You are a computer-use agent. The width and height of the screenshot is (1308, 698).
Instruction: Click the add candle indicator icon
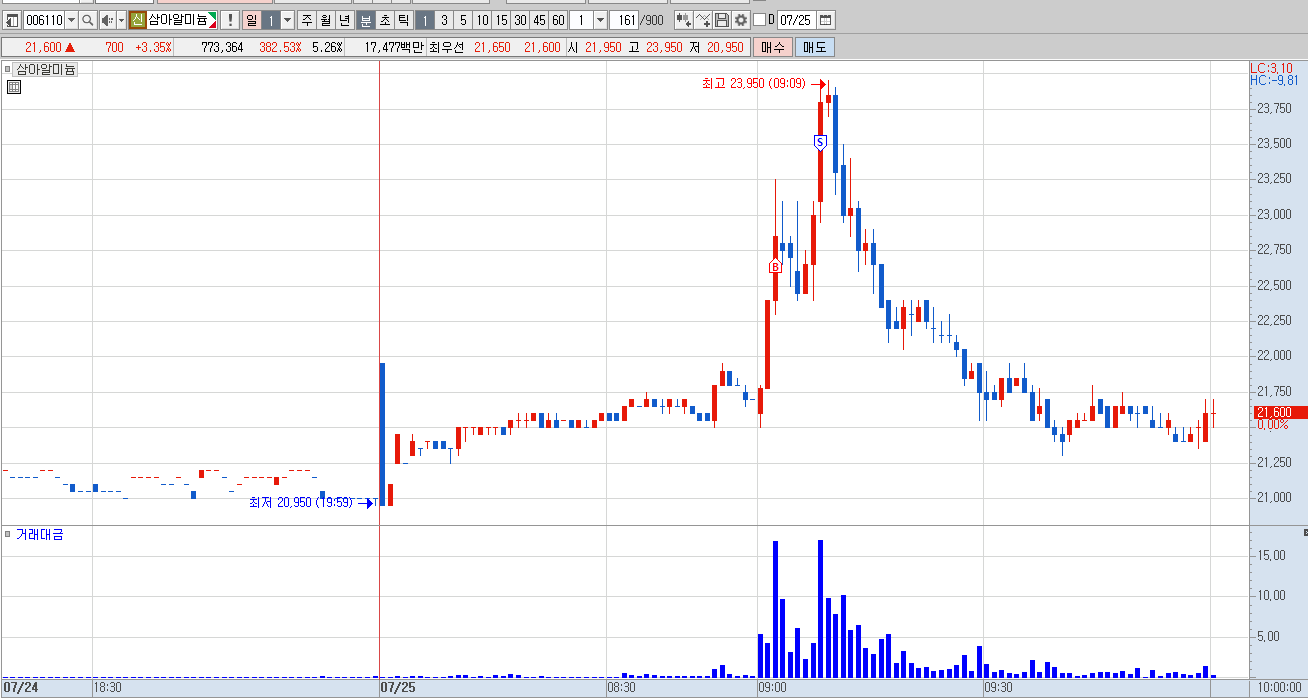[684, 20]
